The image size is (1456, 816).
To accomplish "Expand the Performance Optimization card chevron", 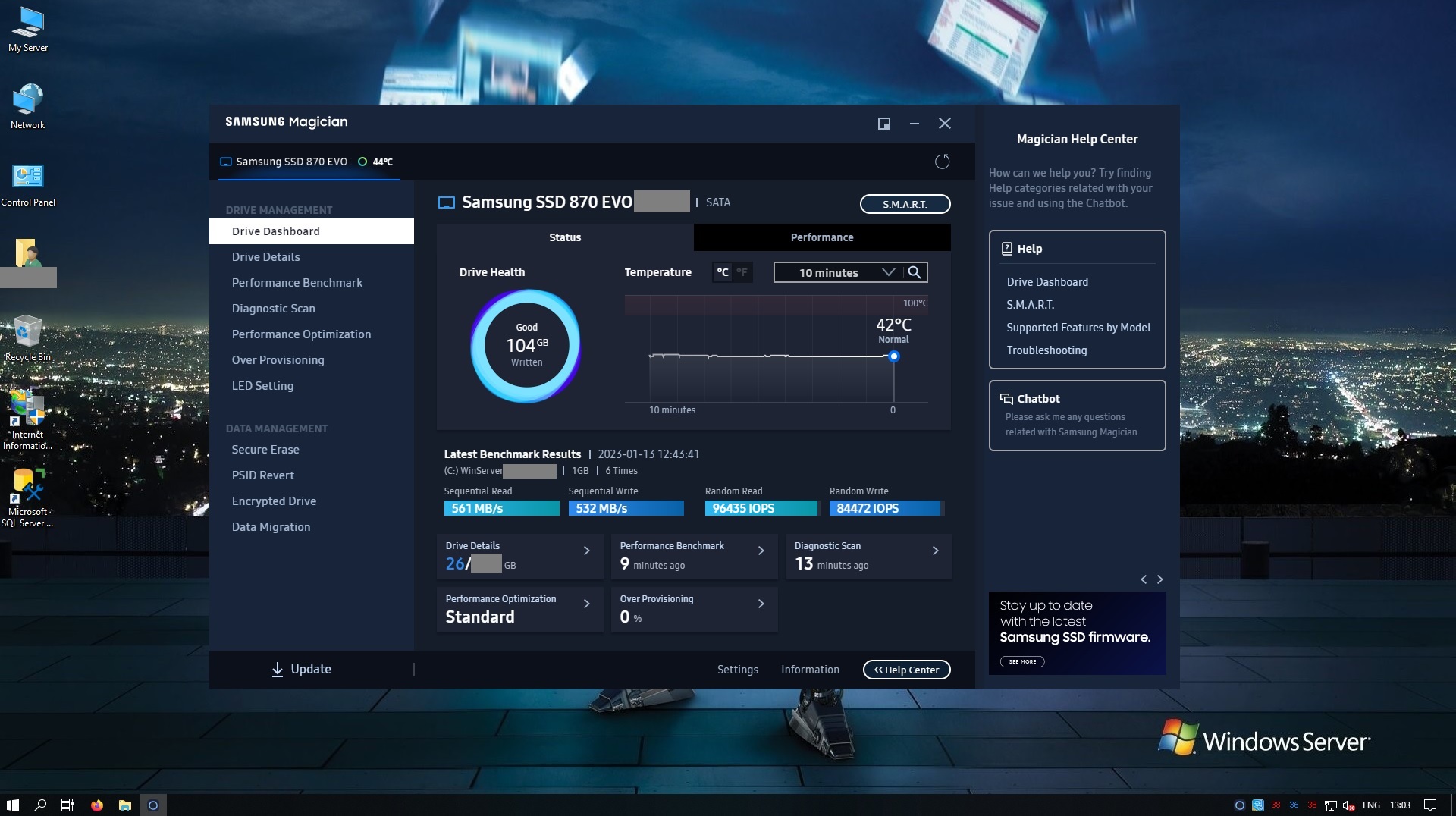I will pos(587,604).
